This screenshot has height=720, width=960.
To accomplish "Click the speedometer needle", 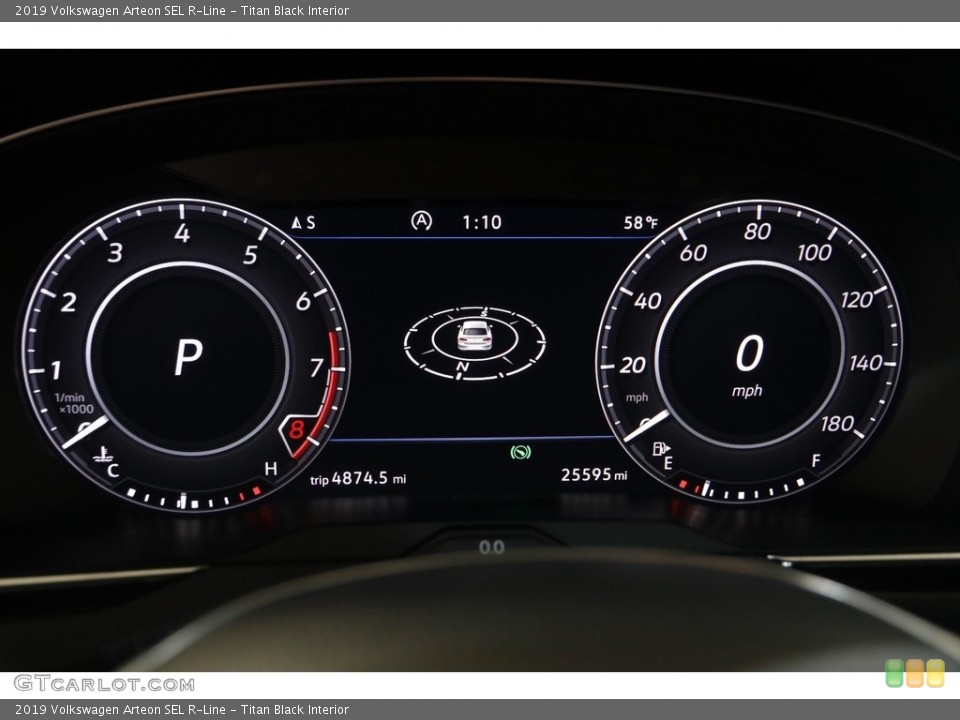I will click(647, 426).
